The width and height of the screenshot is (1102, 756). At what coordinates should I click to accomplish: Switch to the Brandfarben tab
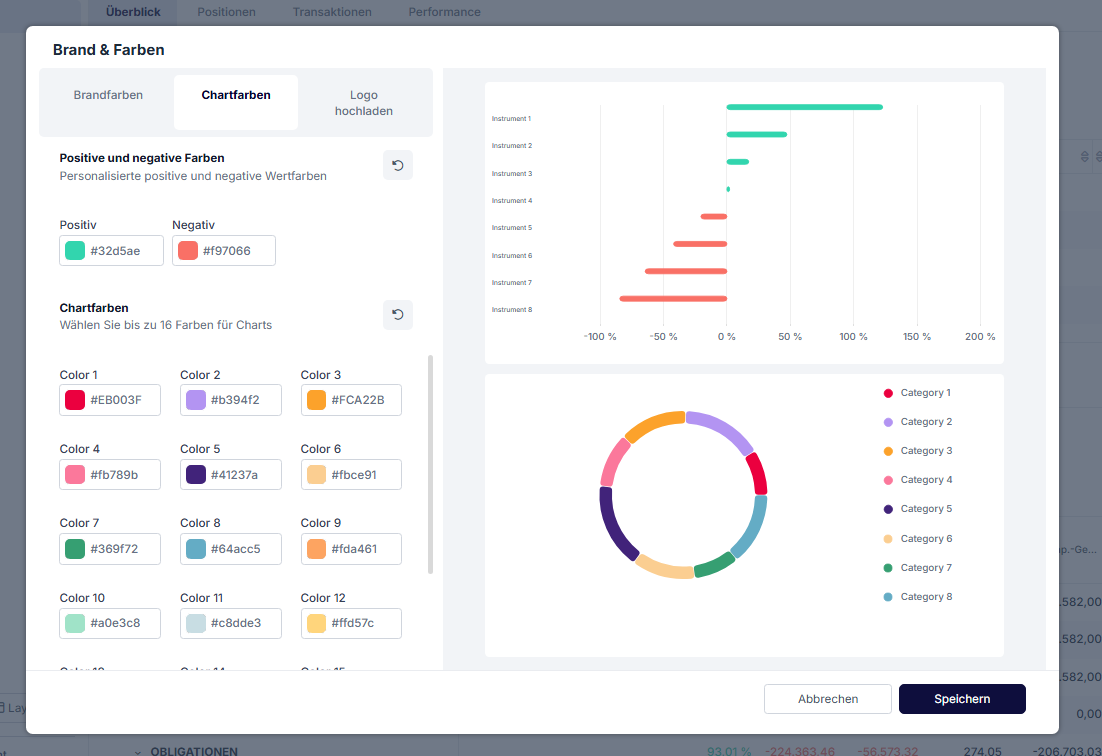click(108, 96)
